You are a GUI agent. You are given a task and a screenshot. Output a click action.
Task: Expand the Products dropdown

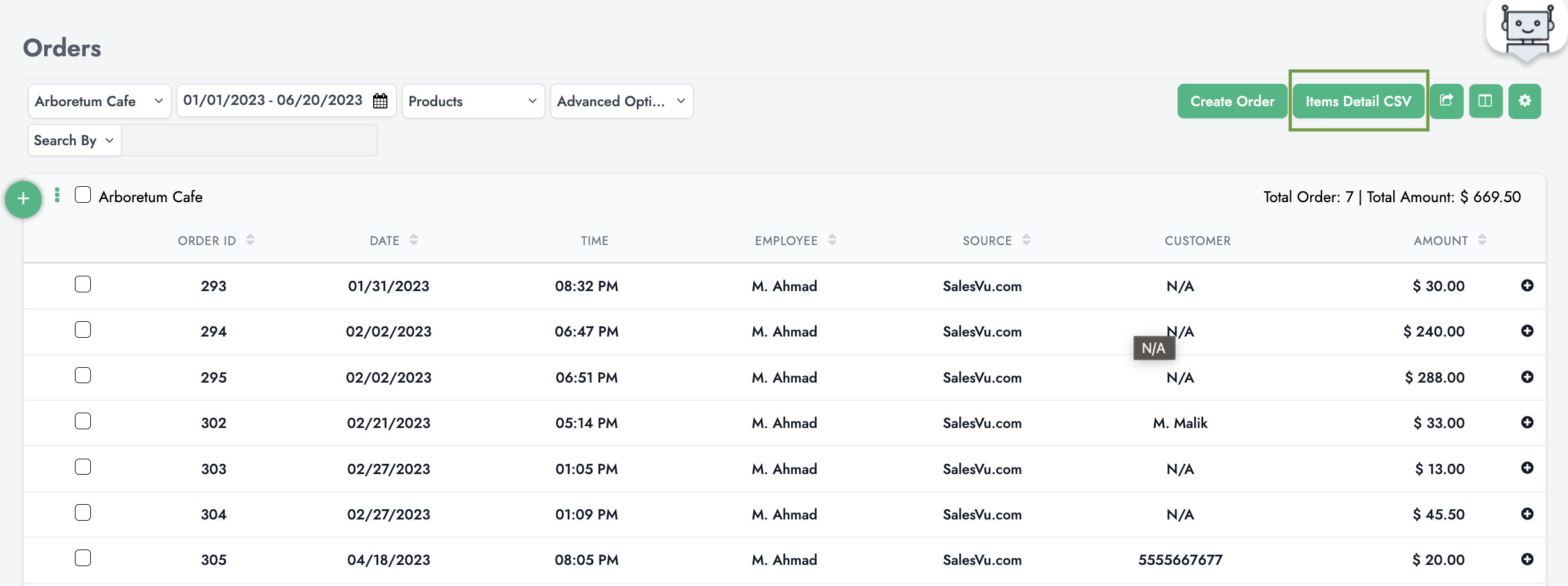pos(473,101)
